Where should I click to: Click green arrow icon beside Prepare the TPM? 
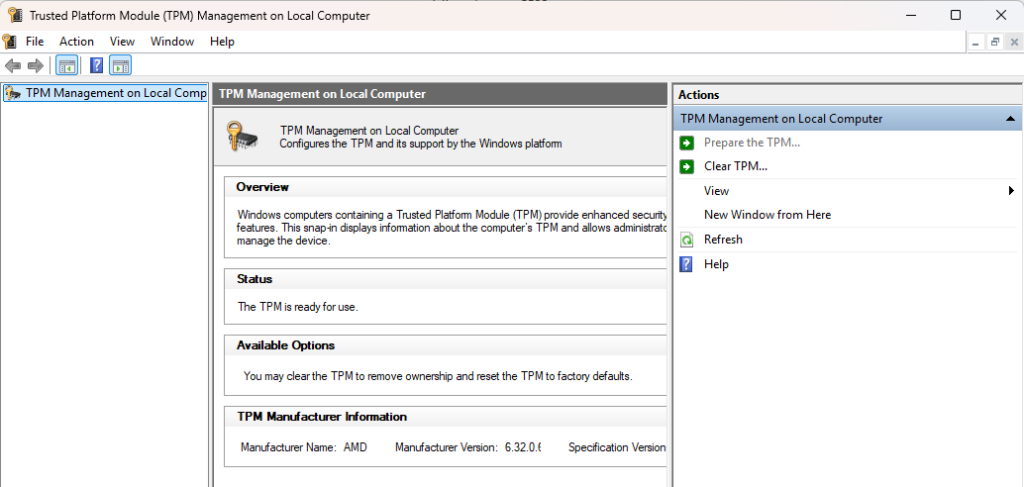tap(686, 142)
